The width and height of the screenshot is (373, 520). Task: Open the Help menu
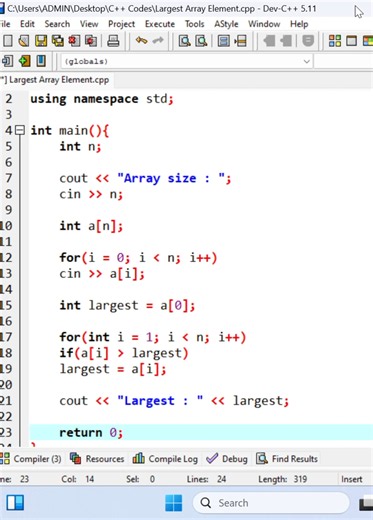click(299, 24)
